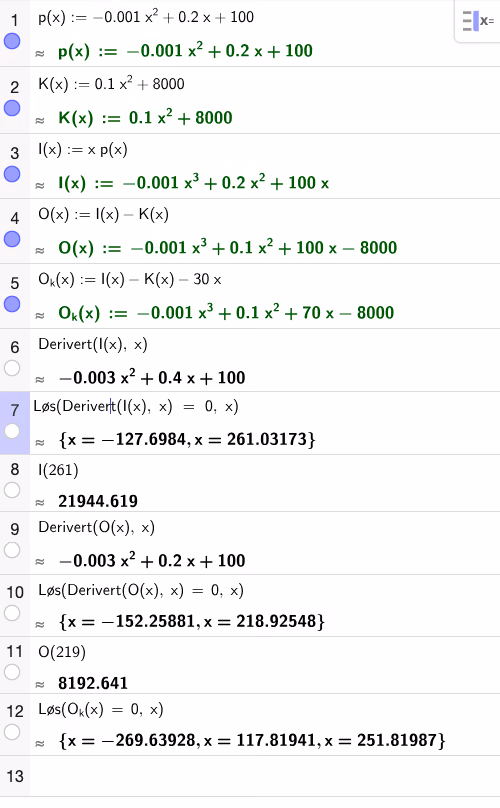Edit input I(261)

[58, 470]
